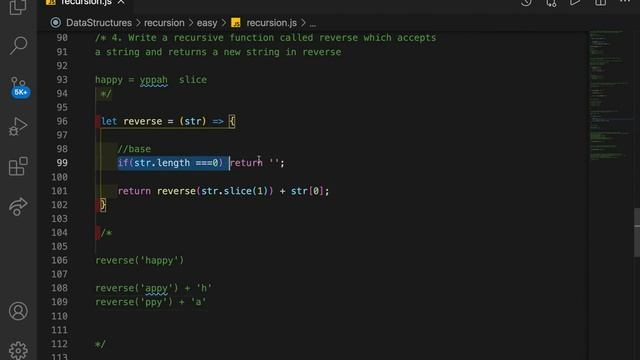Click the vertical scrollbar thumb
640x360 pixels.
pyautogui.click(x=637, y=232)
